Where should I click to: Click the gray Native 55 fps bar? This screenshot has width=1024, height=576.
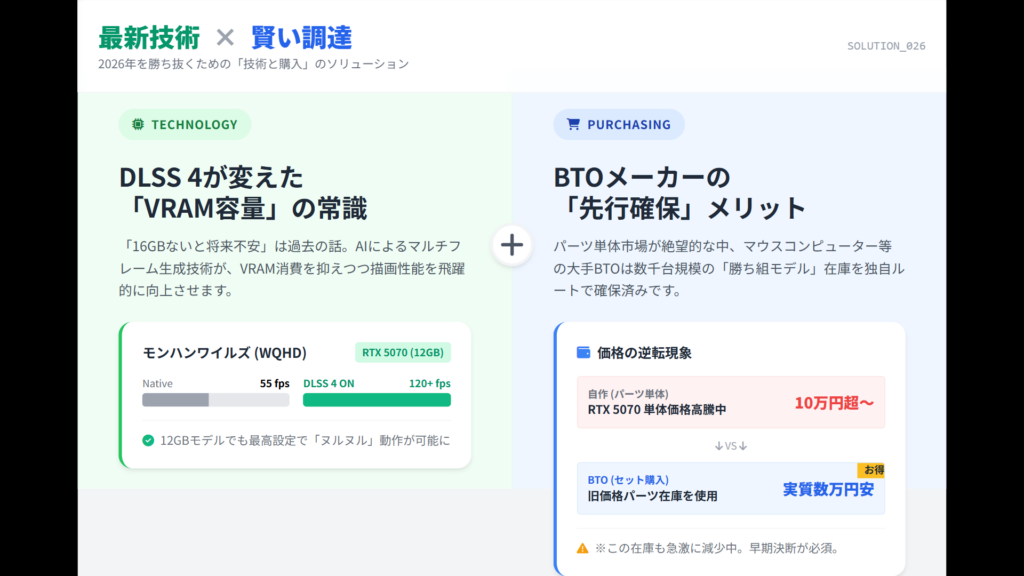215,400
